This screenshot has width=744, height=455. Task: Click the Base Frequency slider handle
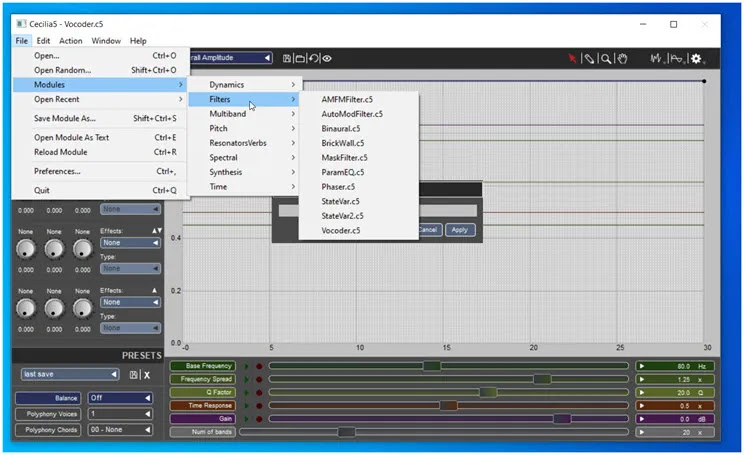click(x=432, y=366)
